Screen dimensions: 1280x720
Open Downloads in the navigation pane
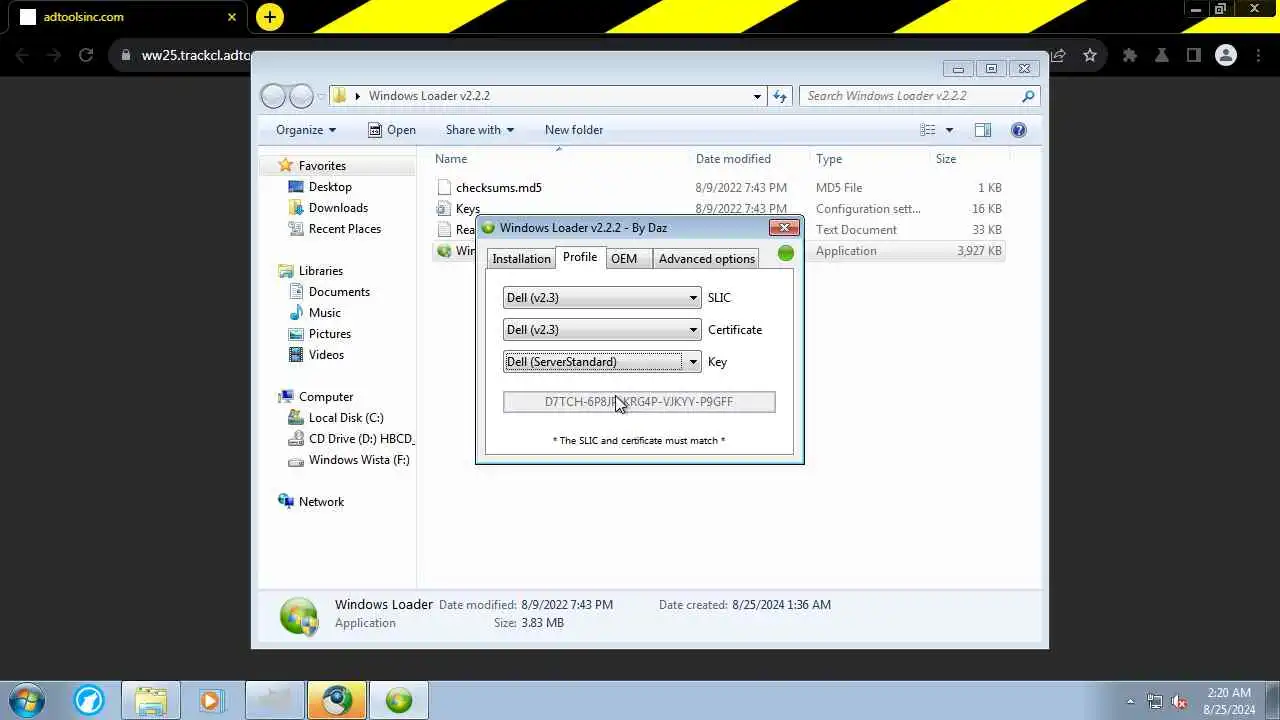(338, 208)
